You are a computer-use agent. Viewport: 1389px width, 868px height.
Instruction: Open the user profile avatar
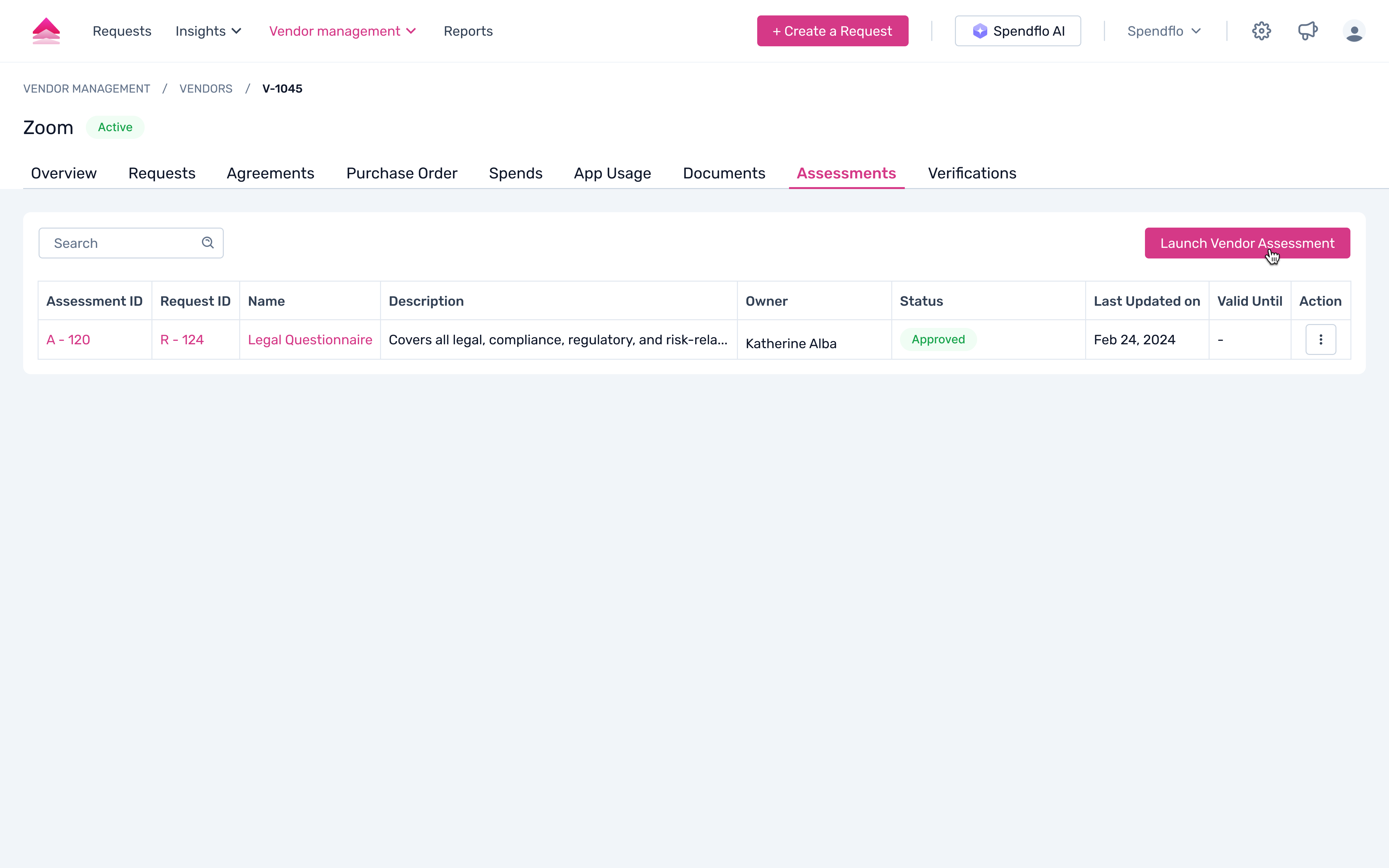1353,31
